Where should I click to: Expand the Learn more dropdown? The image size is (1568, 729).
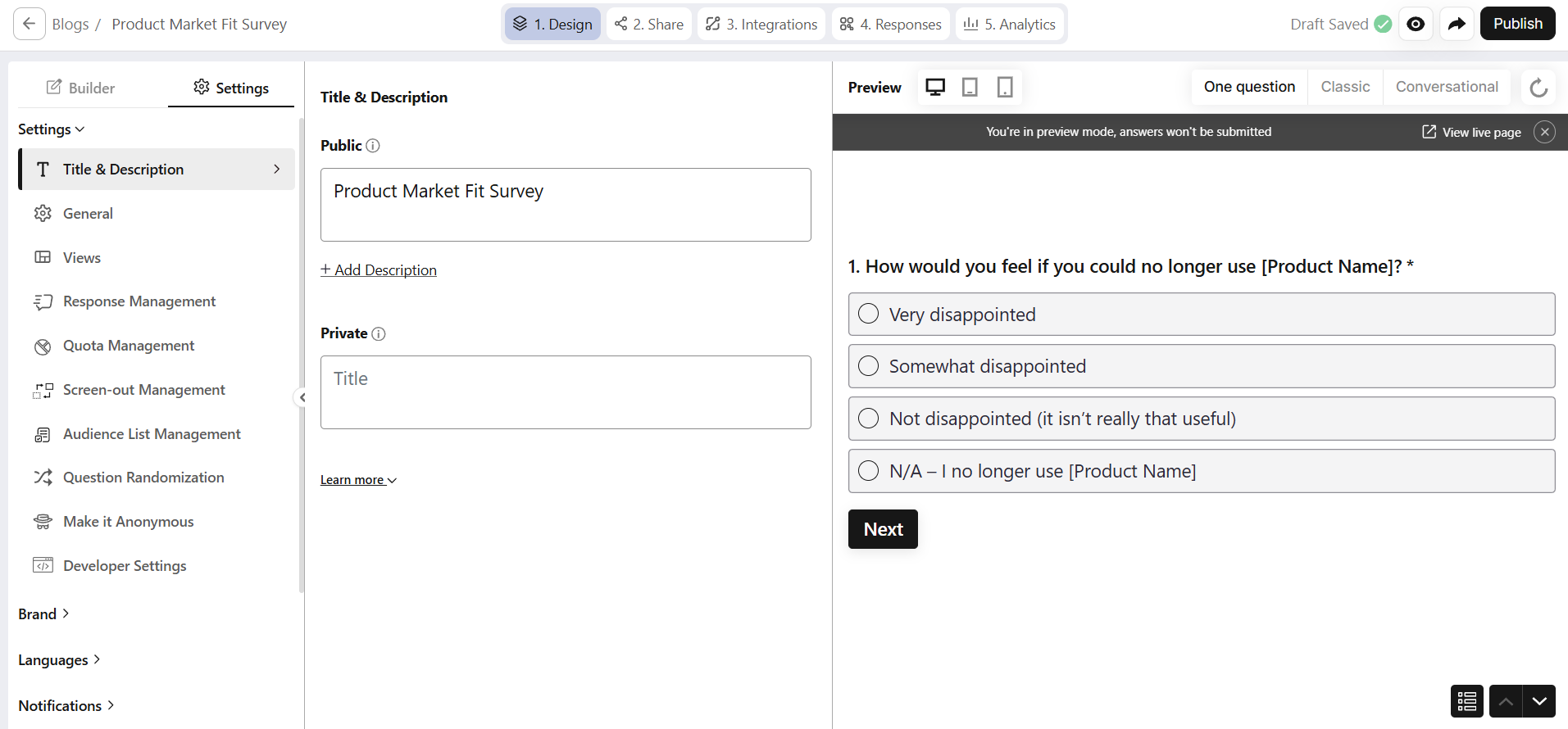(x=358, y=480)
